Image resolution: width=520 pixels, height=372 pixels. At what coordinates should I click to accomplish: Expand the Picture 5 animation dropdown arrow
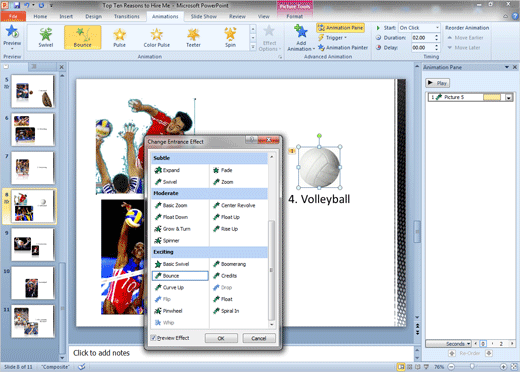coord(509,97)
